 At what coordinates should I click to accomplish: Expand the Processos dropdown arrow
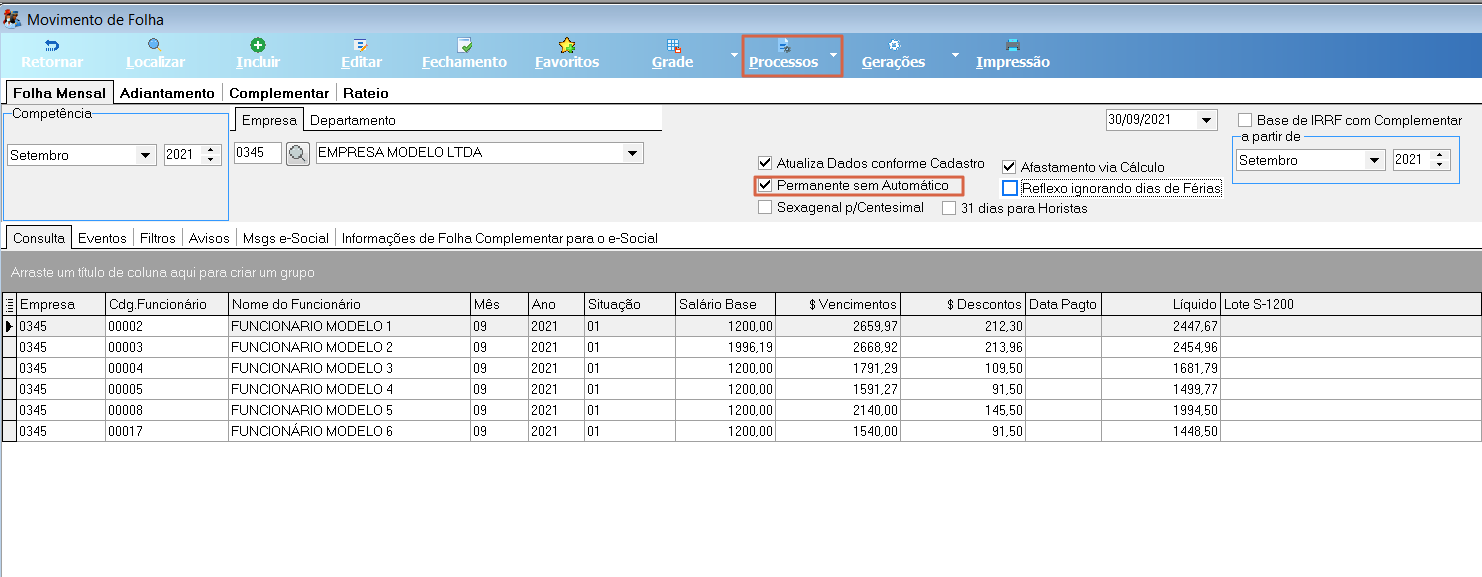(x=833, y=55)
